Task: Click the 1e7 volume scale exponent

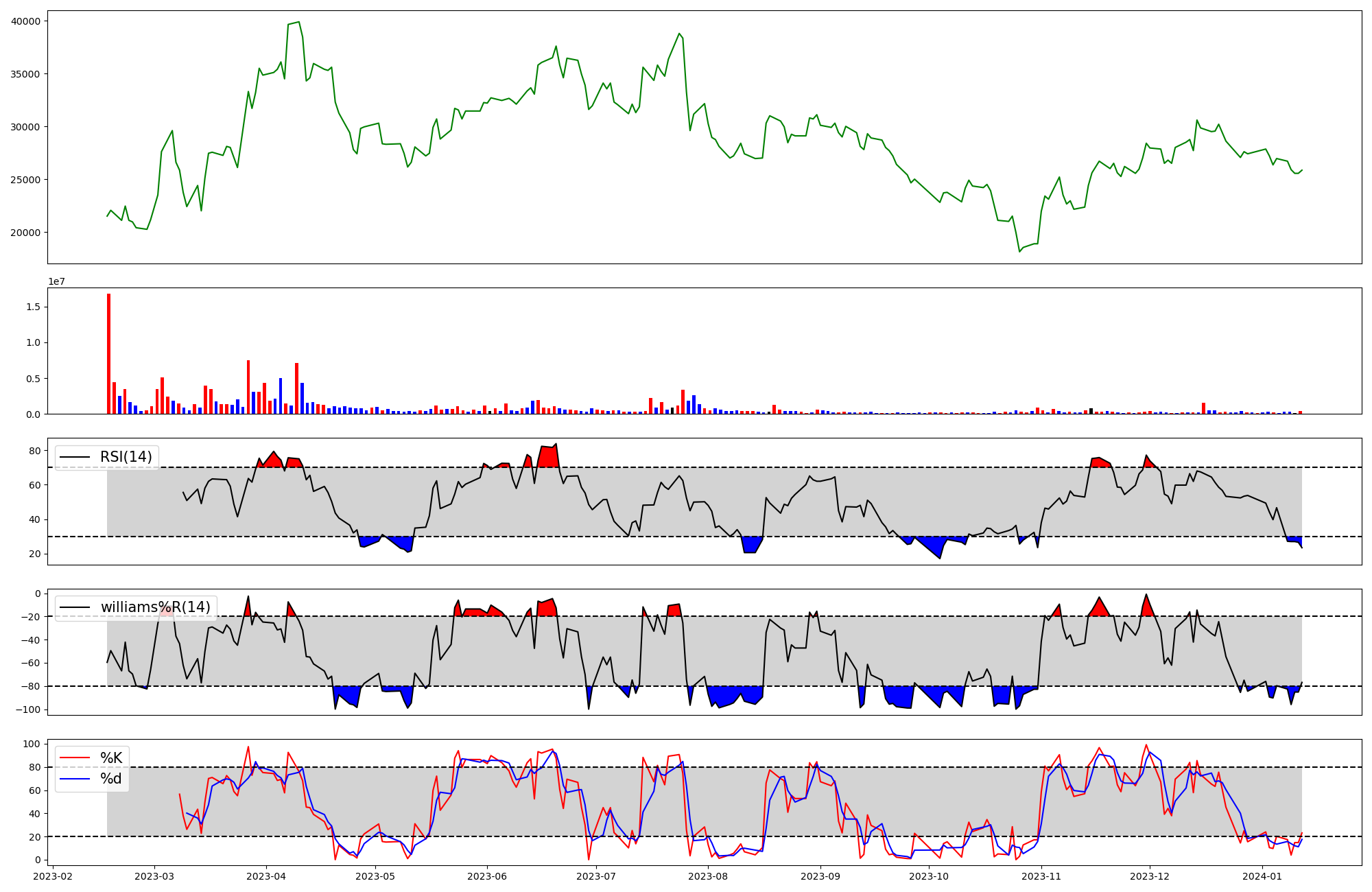Action: pos(56,281)
